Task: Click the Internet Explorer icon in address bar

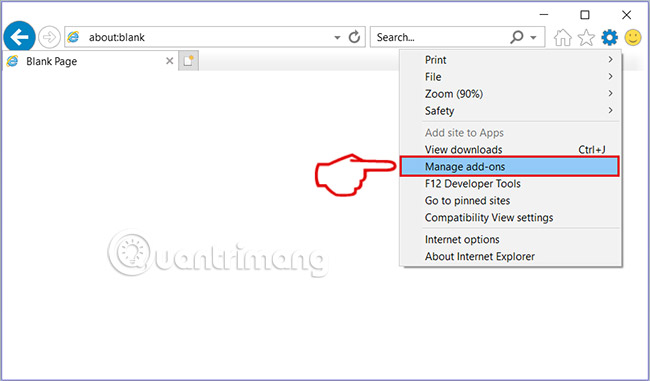Action: (x=73, y=37)
